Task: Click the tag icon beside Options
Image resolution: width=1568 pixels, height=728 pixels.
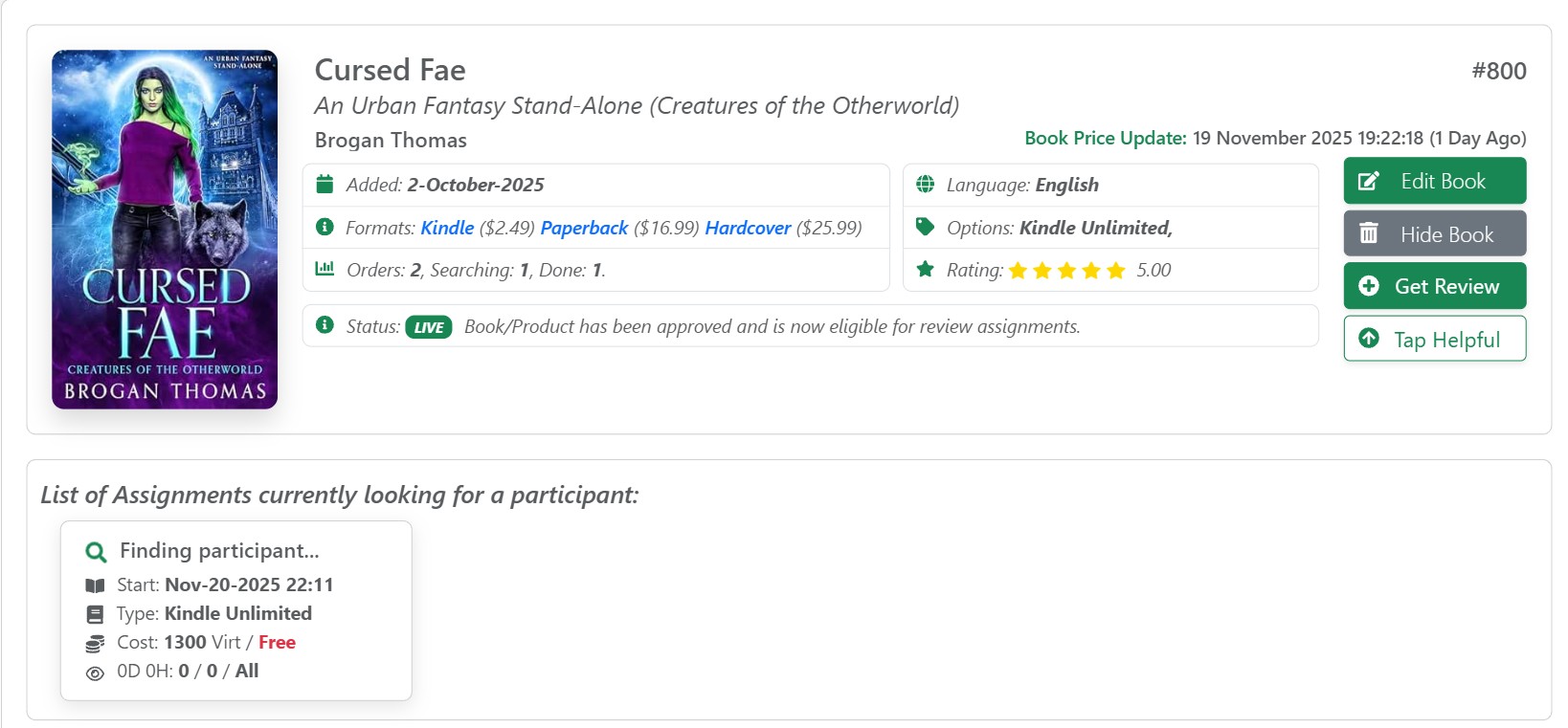Action: tap(925, 227)
